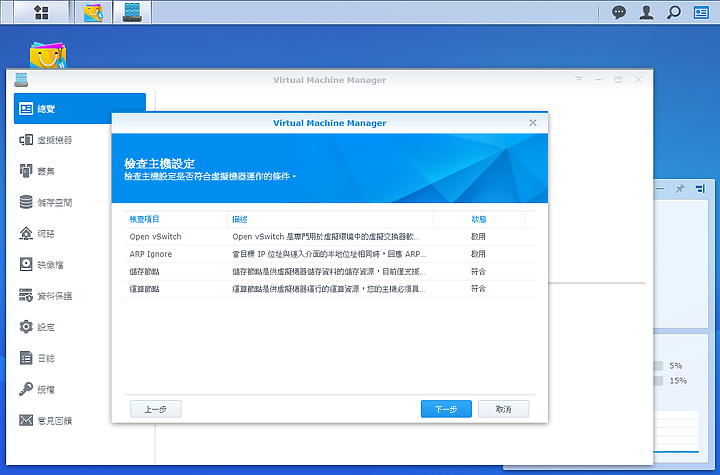Sort by 狀態 column header
Image resolution: width=720 pixels, height=475 pixels.
(479, 219)
